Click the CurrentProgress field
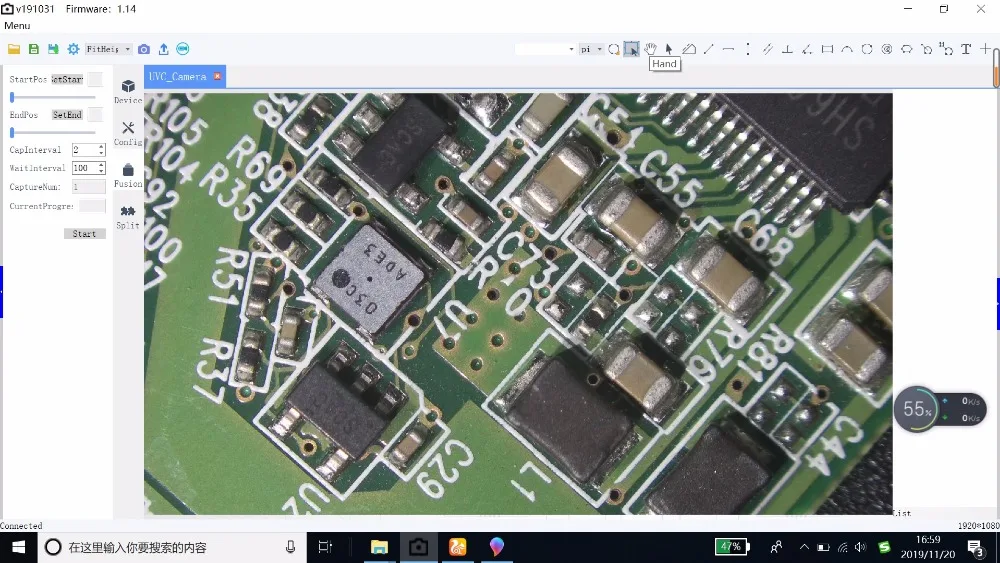Viewport: 1000px width, 563px height. 92,206
